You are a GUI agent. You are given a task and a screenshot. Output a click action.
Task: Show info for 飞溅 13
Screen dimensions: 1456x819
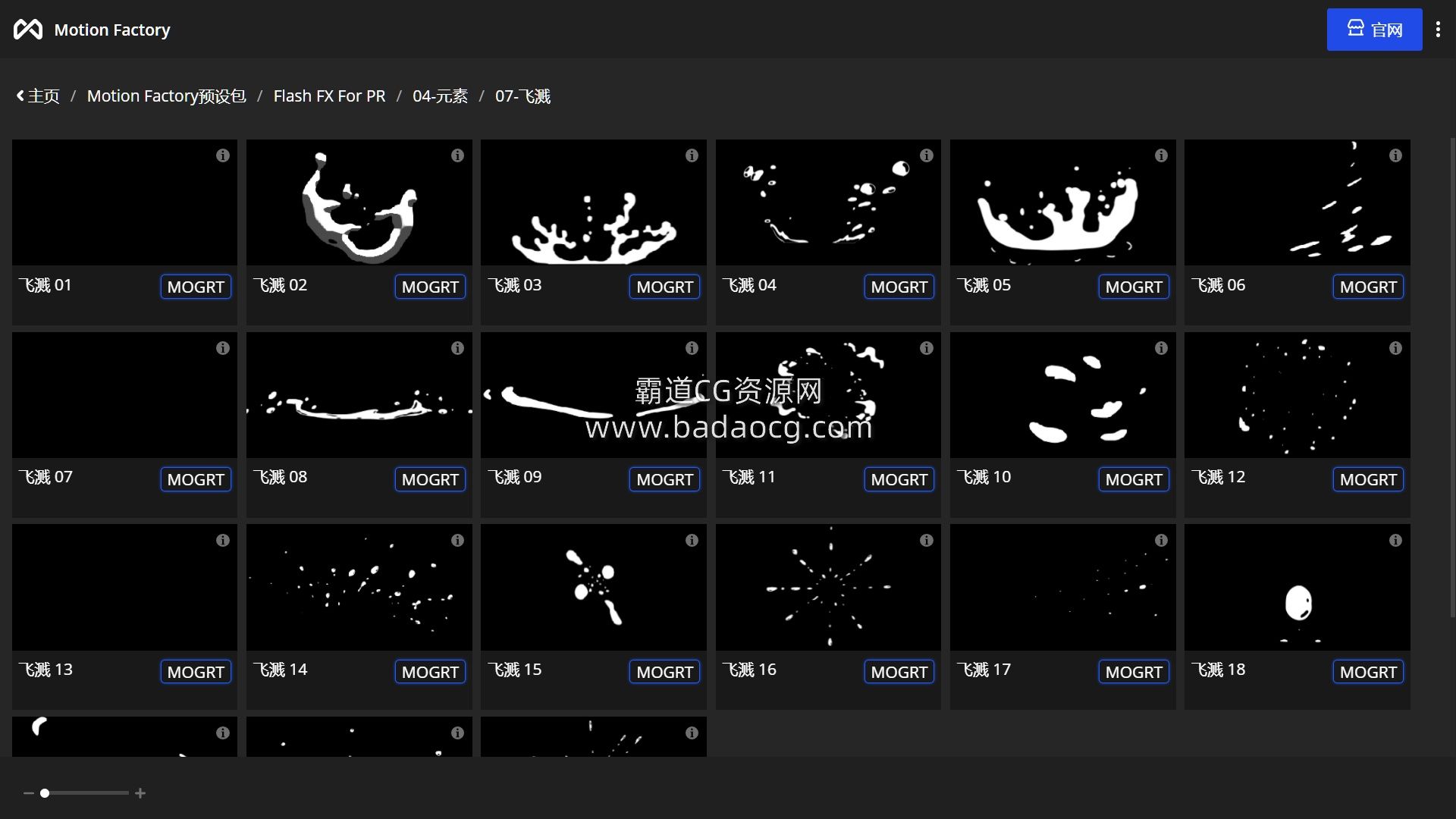222,541
